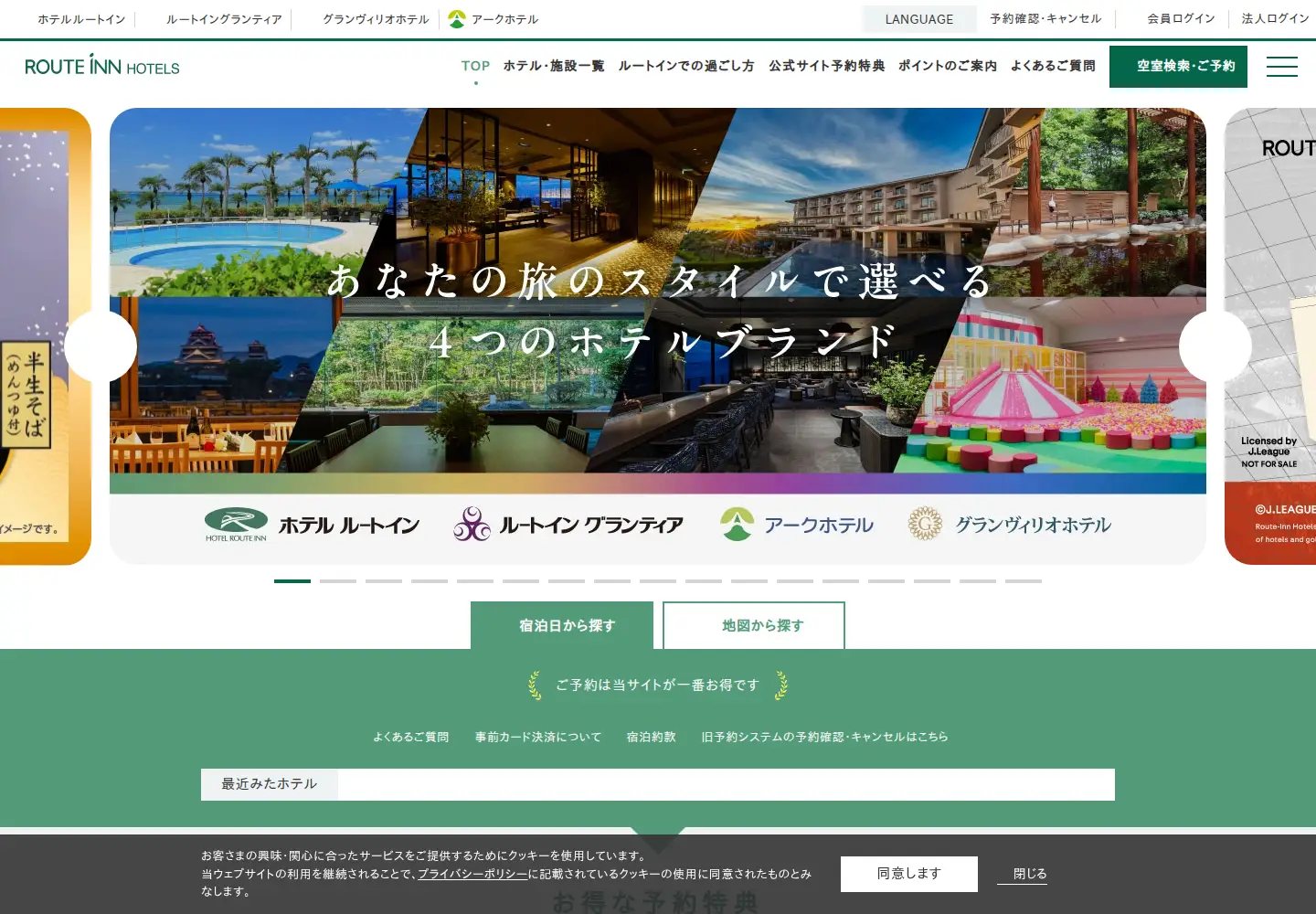Open the hamburger menu icon
The width and height of the screenshot is (1316, 914).
click(1281, 67)
